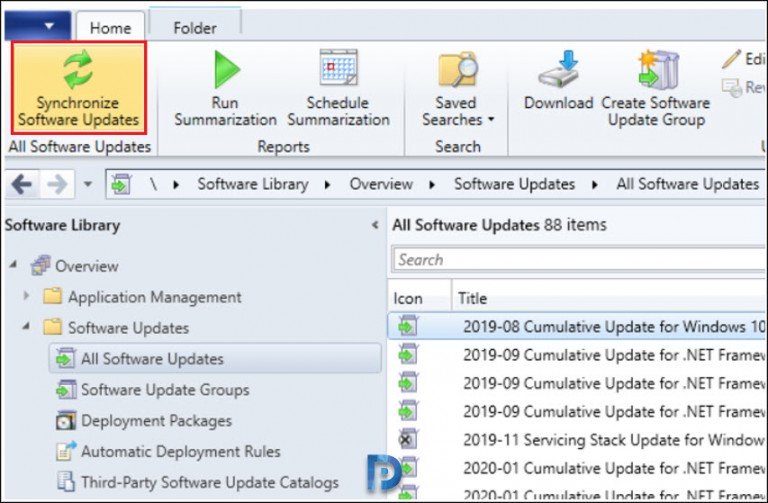The image size is (768, 503).
Task: Click Synchronize Software Updates button
Action: [x=78, y=88]
